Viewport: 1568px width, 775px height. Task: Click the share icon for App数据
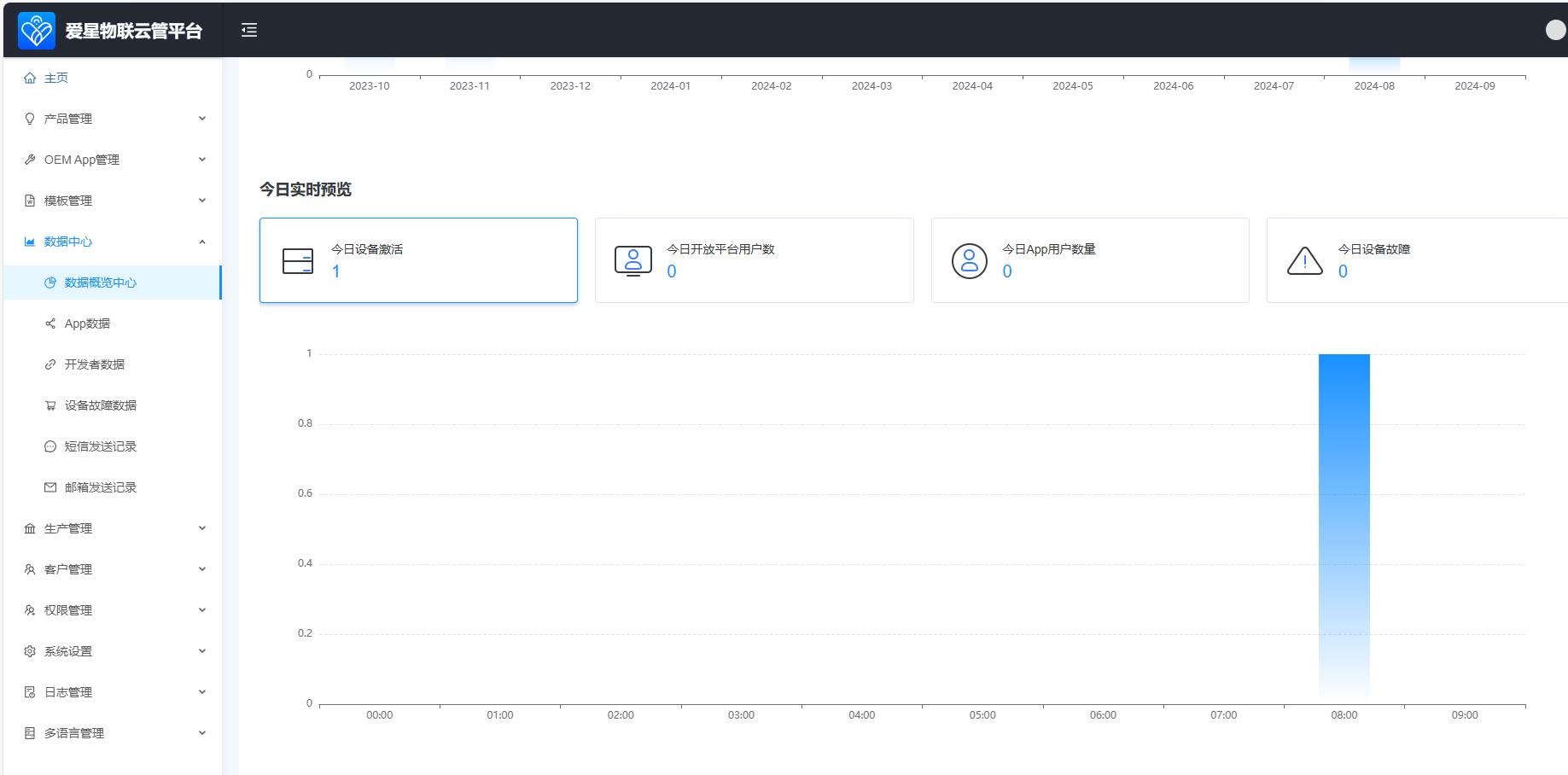pyautogui.click(x=50, y=323)
